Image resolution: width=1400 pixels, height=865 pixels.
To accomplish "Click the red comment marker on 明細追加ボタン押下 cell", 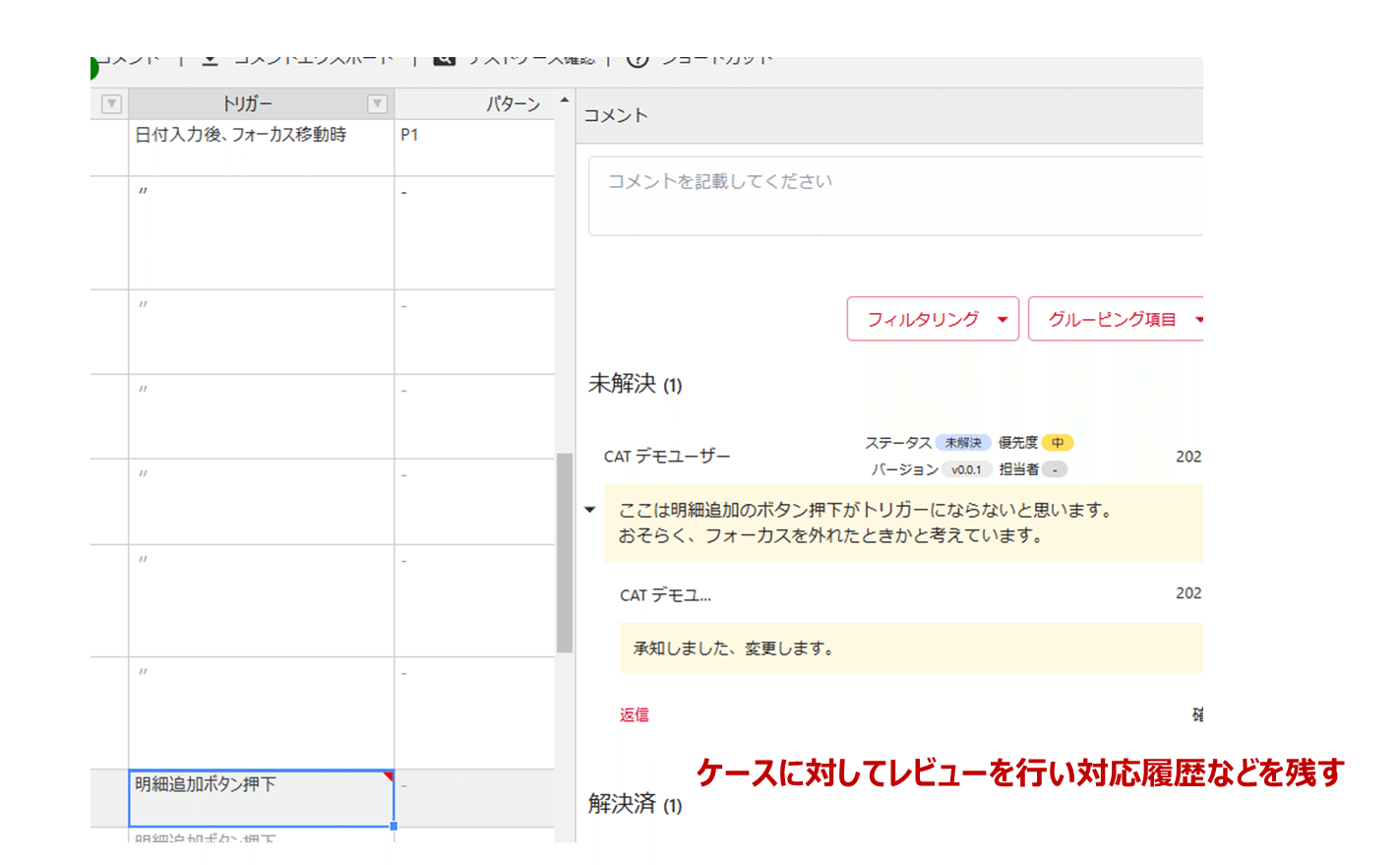I will (389, 776).
